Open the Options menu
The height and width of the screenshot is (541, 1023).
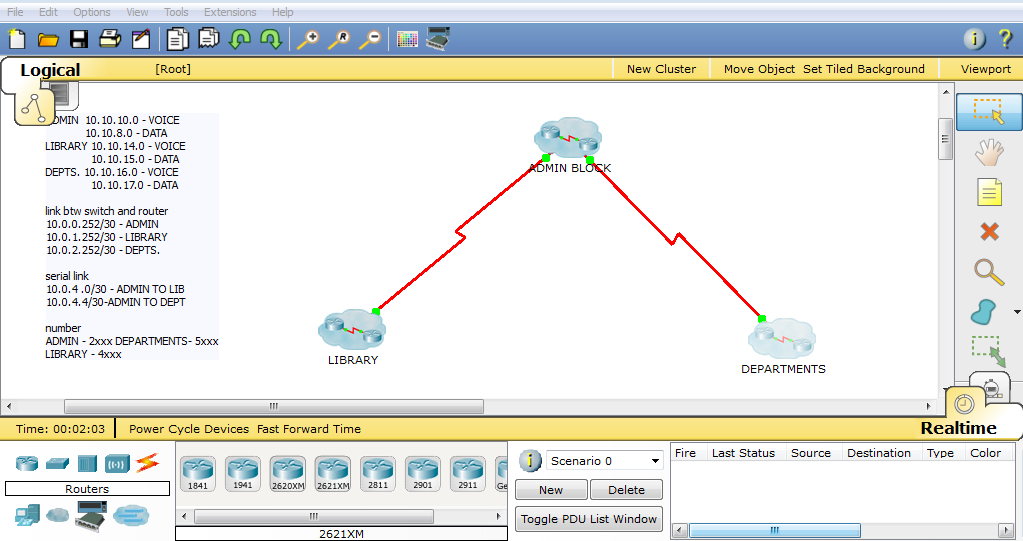point(92,12)
